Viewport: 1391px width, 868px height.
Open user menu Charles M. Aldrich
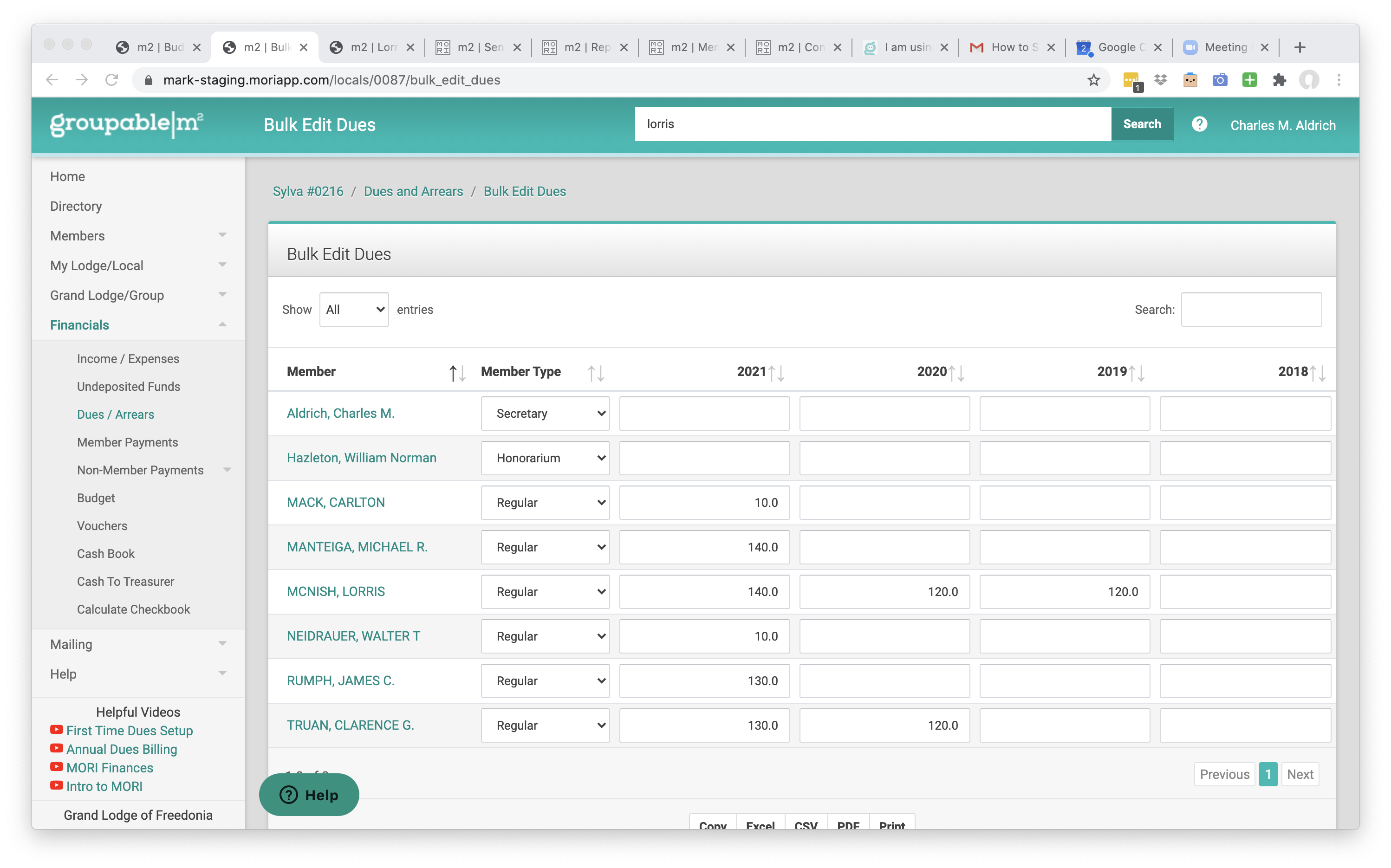[x=1282, y=125]
